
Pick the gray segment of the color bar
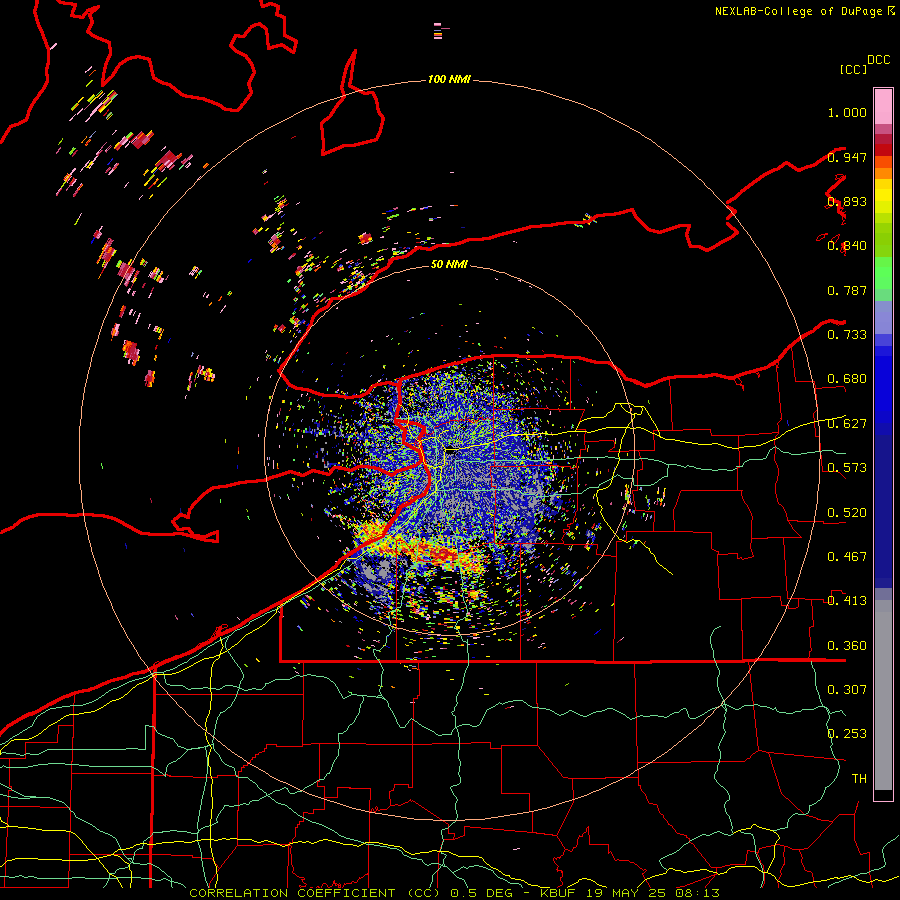(x=883, y=695)
